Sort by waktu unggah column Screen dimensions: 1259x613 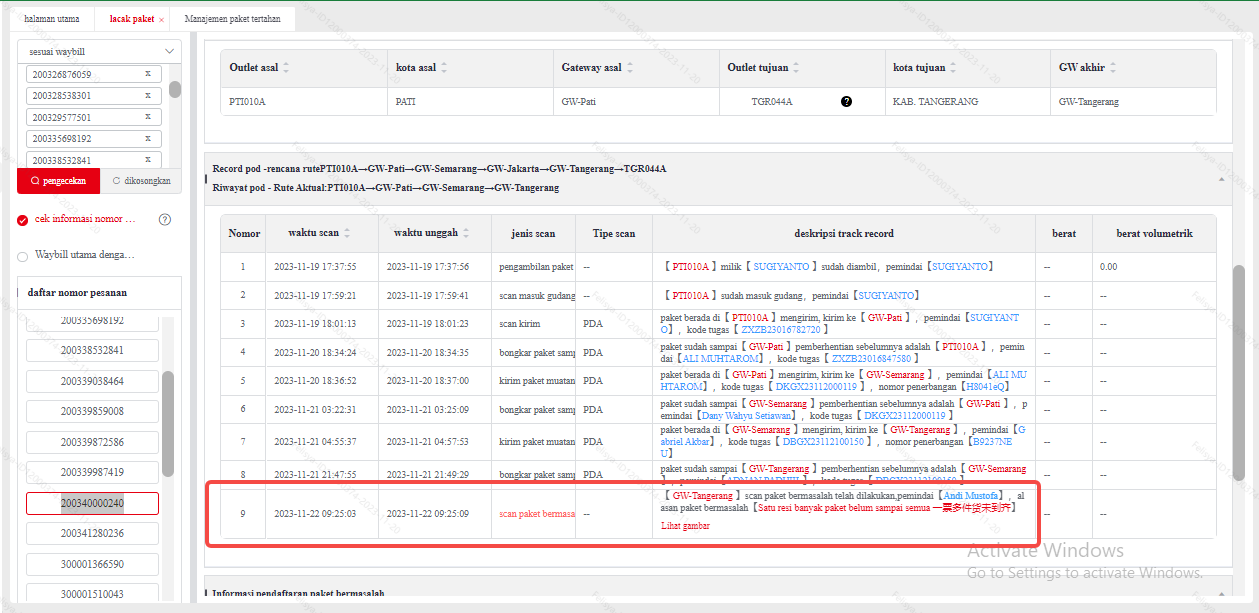point(466,233)
